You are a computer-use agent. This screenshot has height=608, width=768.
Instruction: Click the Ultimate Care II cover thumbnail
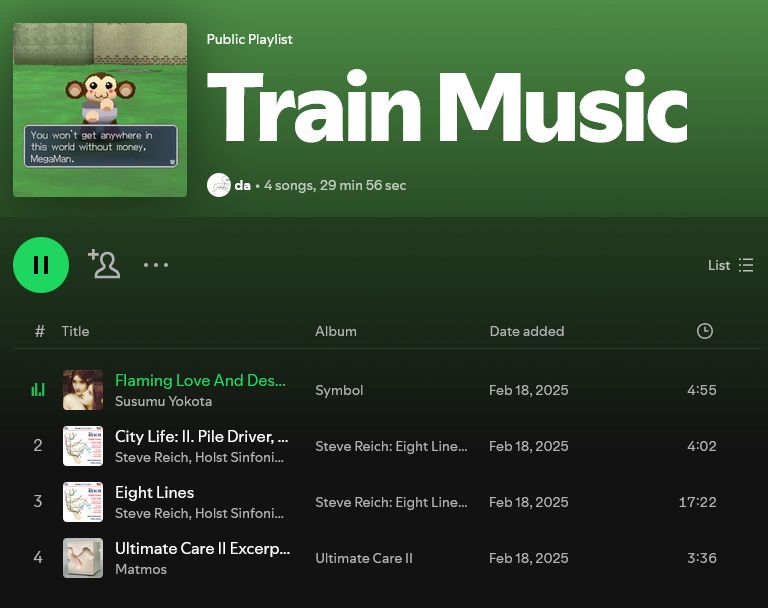click(83, 558)
